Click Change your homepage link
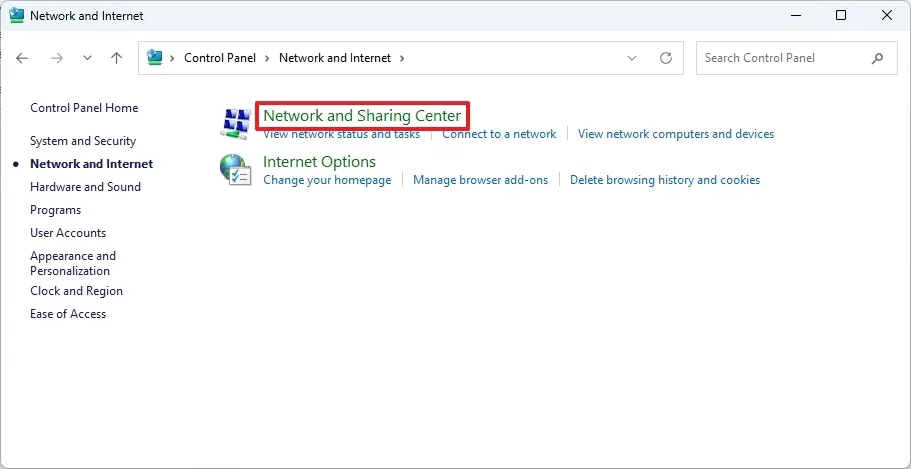911x469 pixels. (327, 180)
